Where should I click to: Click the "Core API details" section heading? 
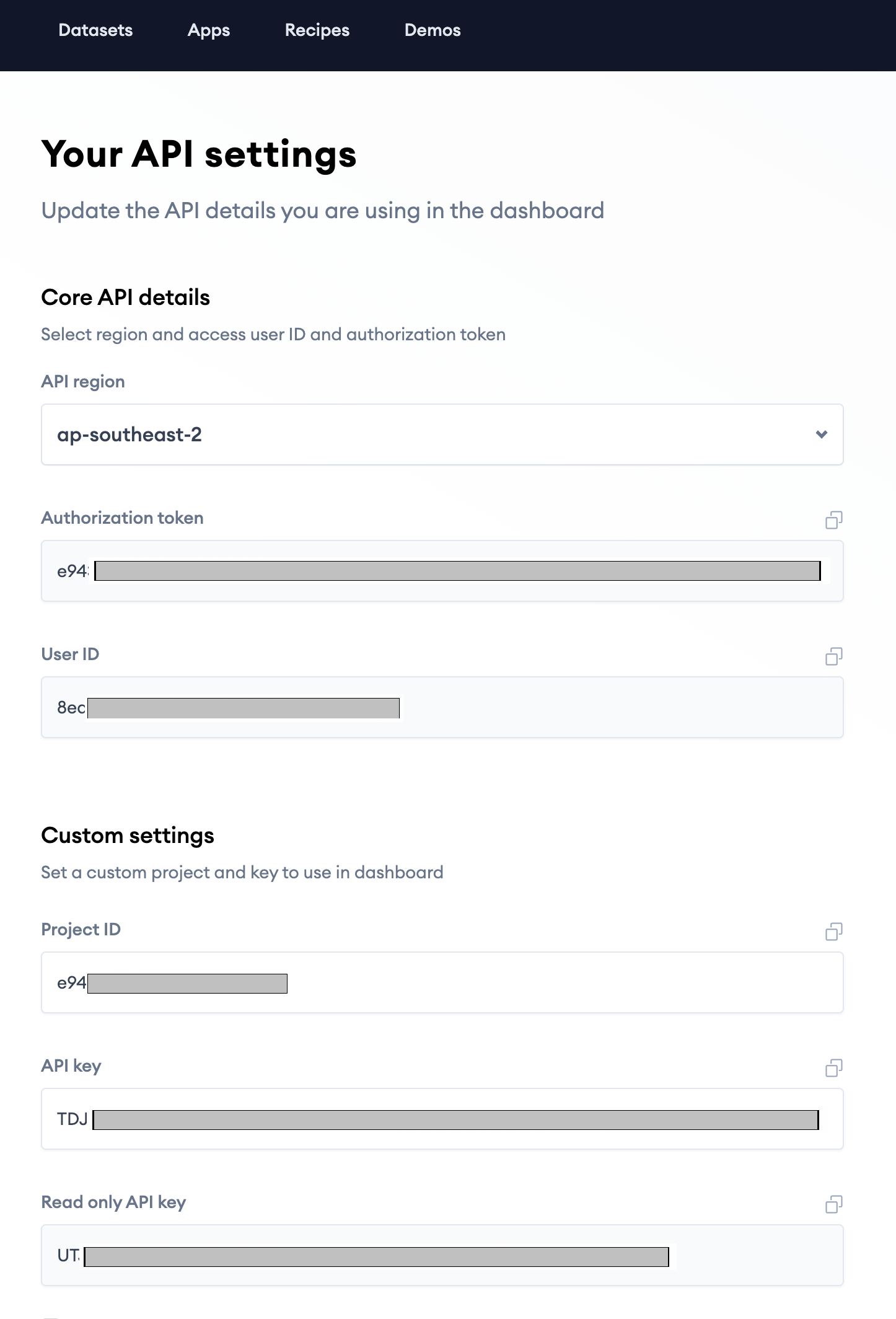[x=126, y=298]
